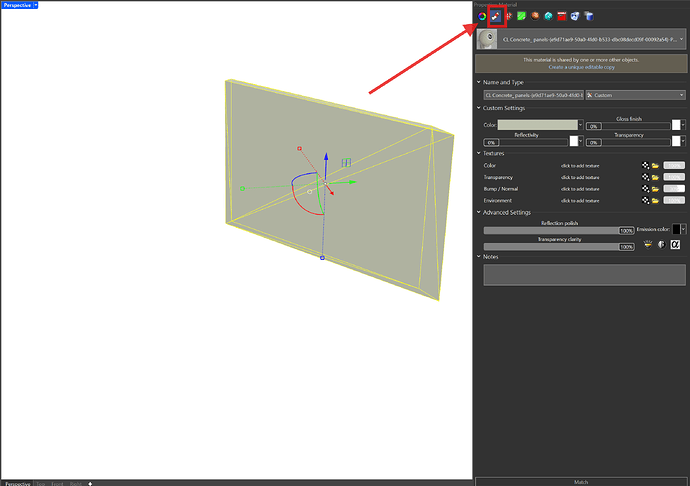The width and height of the screenshot is (690, 486).
Task: Click 'click to add texture' for Transparency
Action: 580,177
